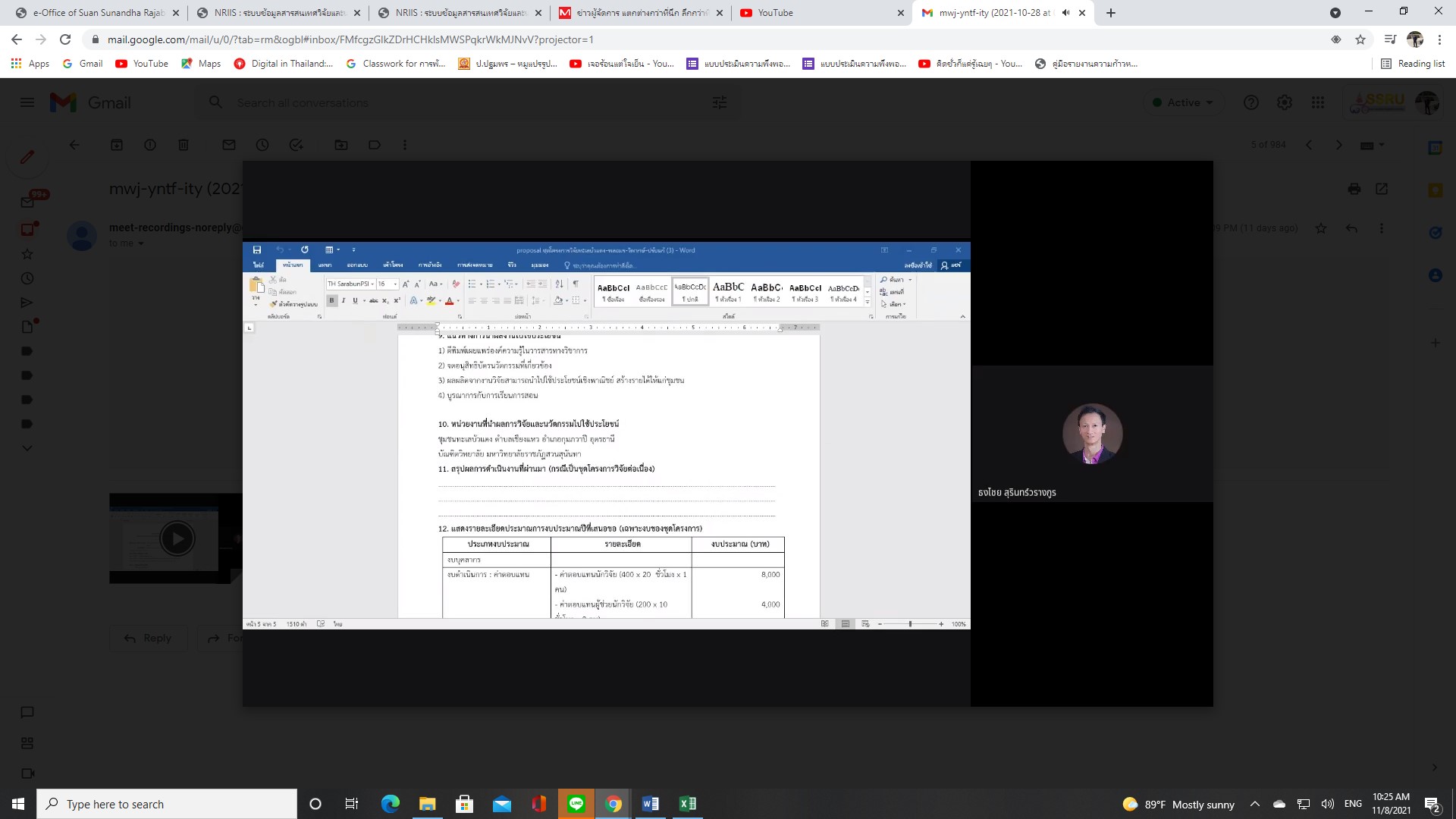Click the Reply button
The width and height of the screenshot is (1456, 819).
(149, 639)
